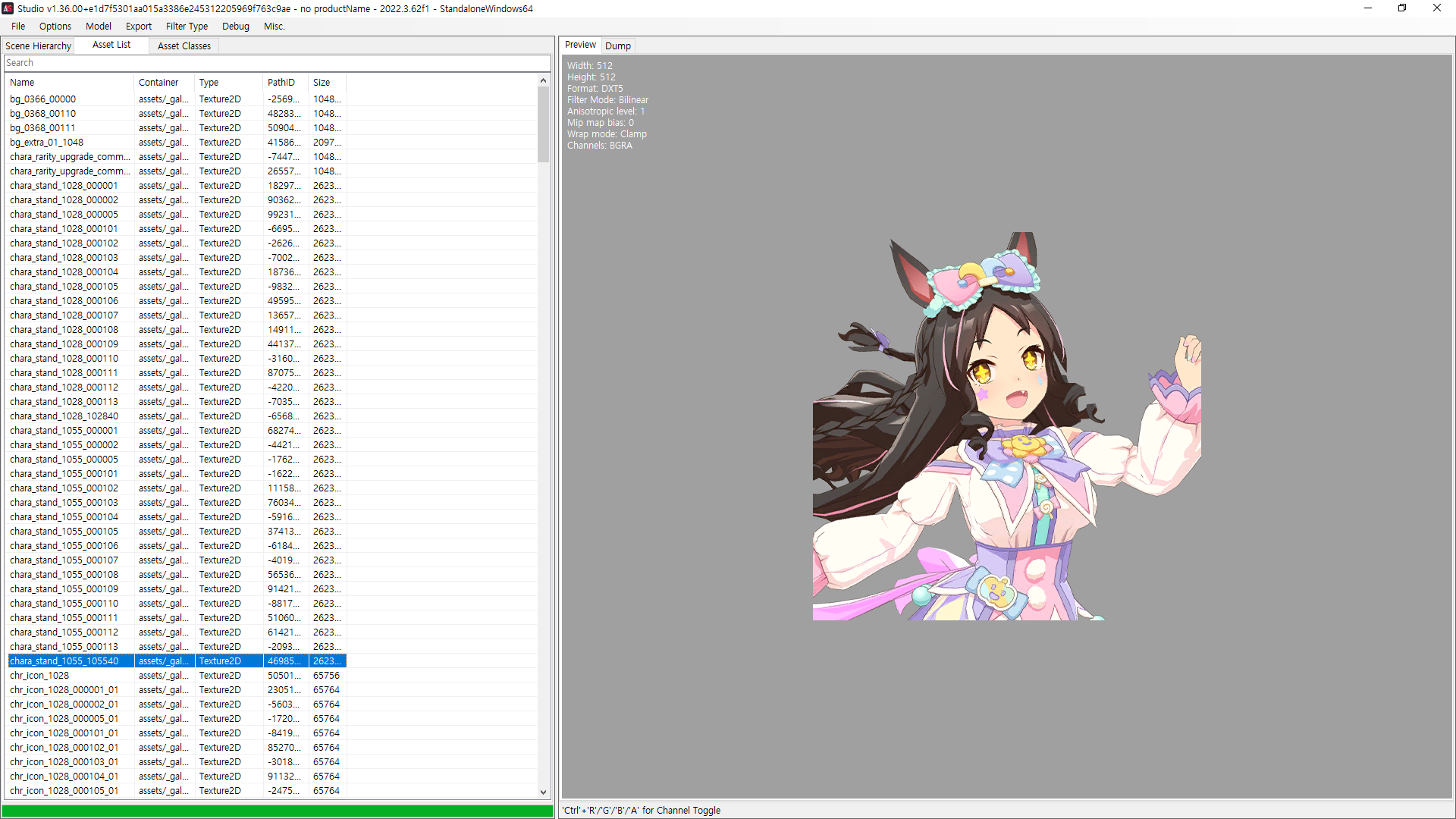This screenshot has height=819, width=1456.
Task: Click the asset list vertical scrollbar thumb
Action: pos(543,124)
